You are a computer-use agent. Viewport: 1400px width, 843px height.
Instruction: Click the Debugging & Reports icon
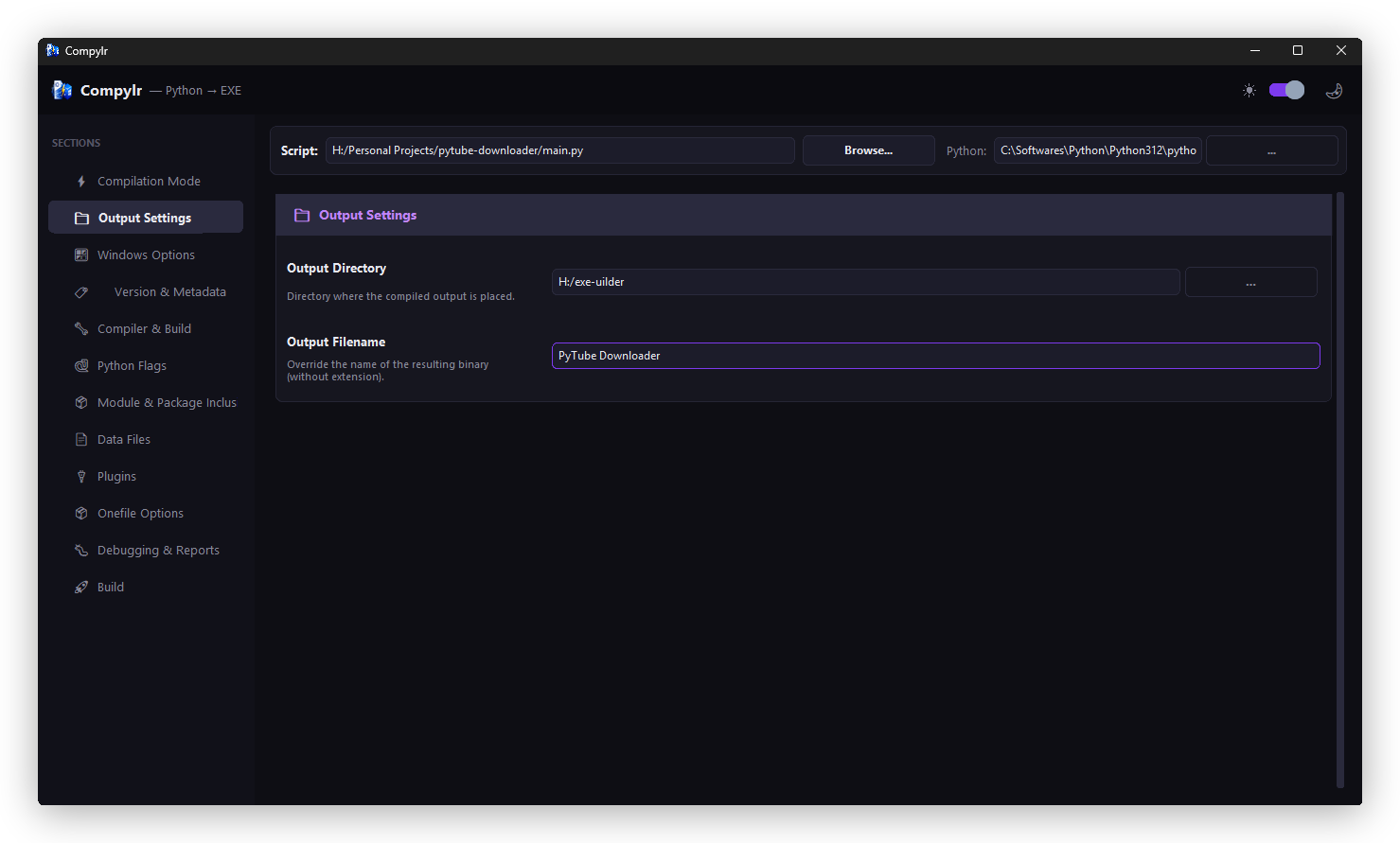point(81,551)
